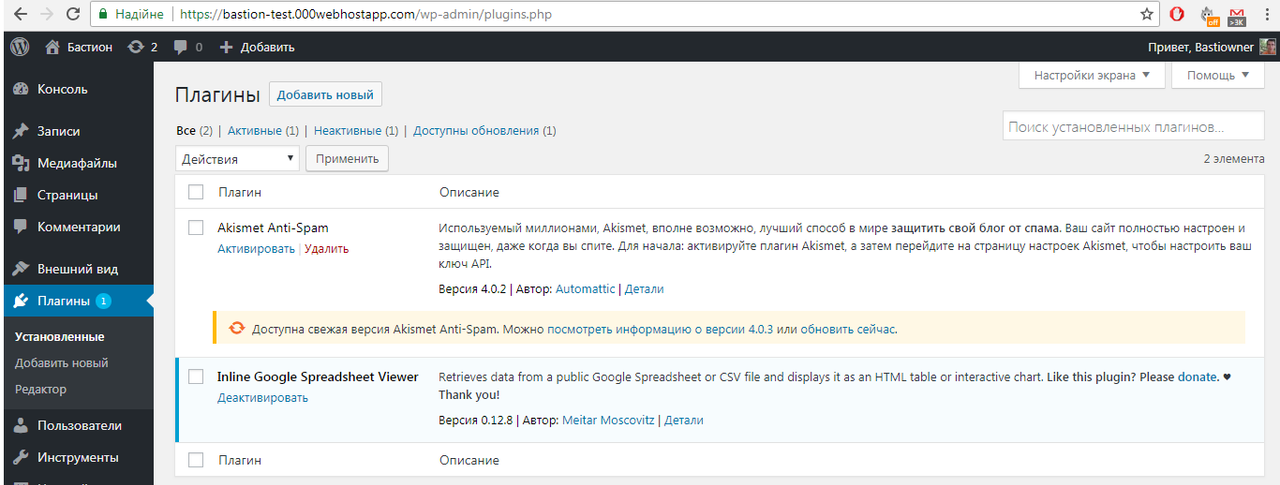This screenshot has height=485, width=1280.
Task: Click Деактивировать under Inline Google Spreadsheet Viewer
Action: click(262, 398)
